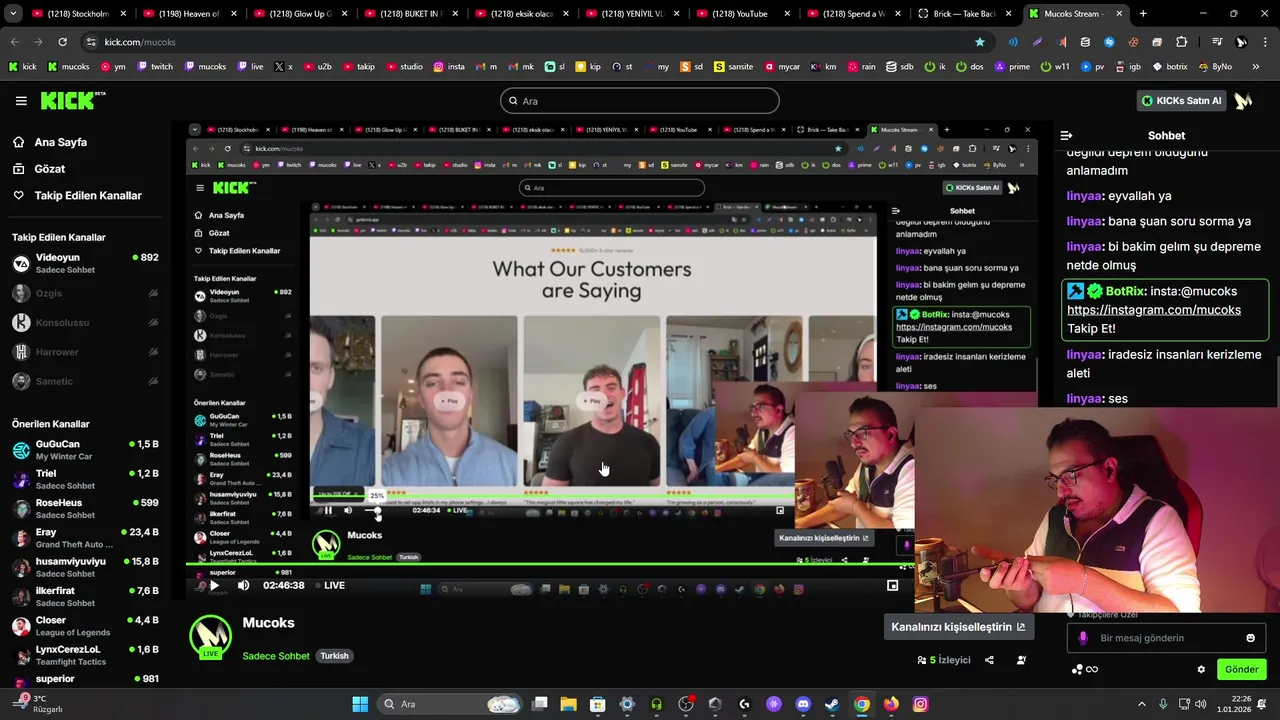Image resolution: width=1280 pixels, height=720 pixels.
Task: Click the Turkish language tag
Action: 334,656
